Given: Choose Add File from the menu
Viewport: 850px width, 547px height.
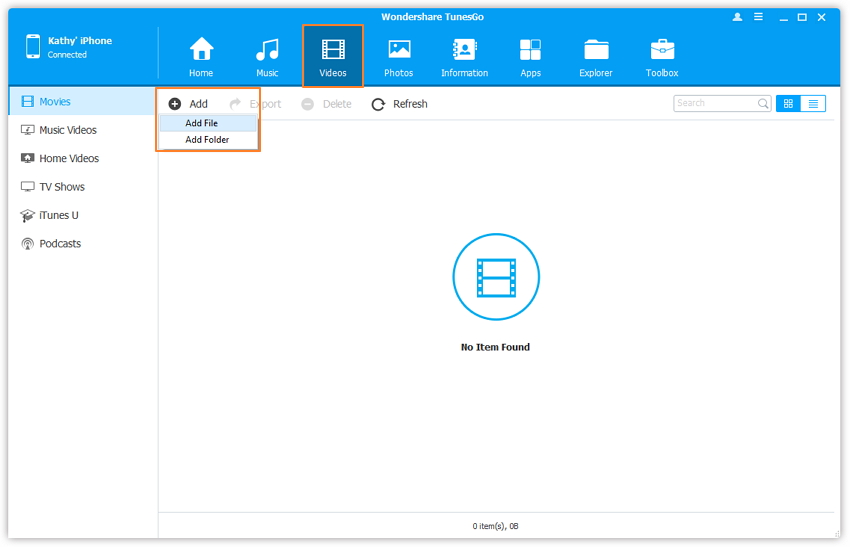Looking at the screenshot, I should point(202,123).
